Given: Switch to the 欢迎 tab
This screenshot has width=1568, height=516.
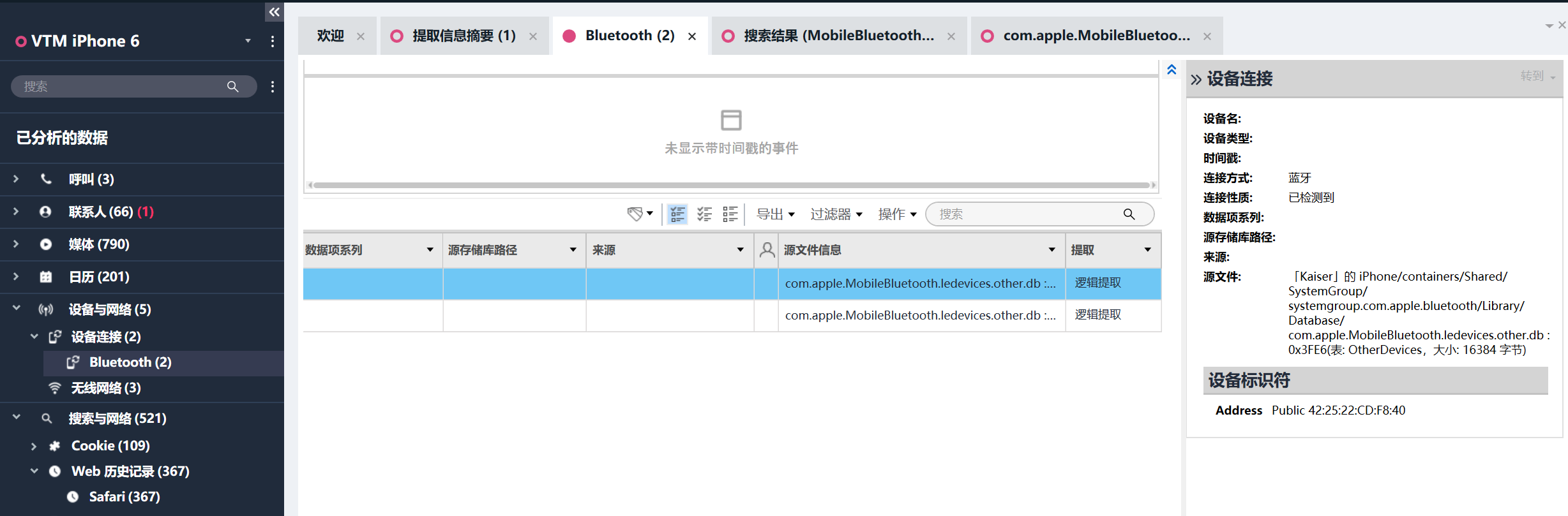Looking at the screenshot, I should pos(331,36).
